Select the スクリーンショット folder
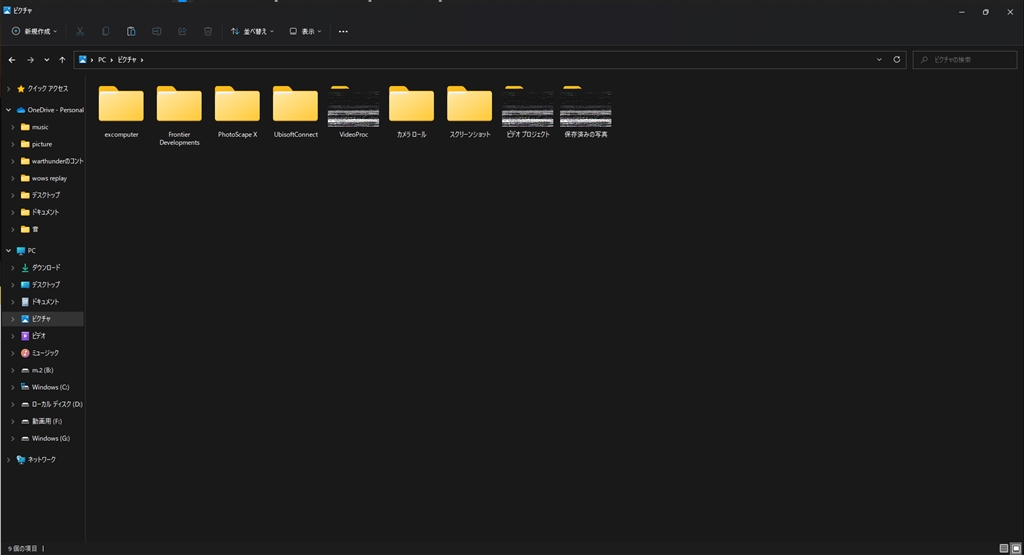Screen dimensions: 1024x555 [x=470, y=112]
